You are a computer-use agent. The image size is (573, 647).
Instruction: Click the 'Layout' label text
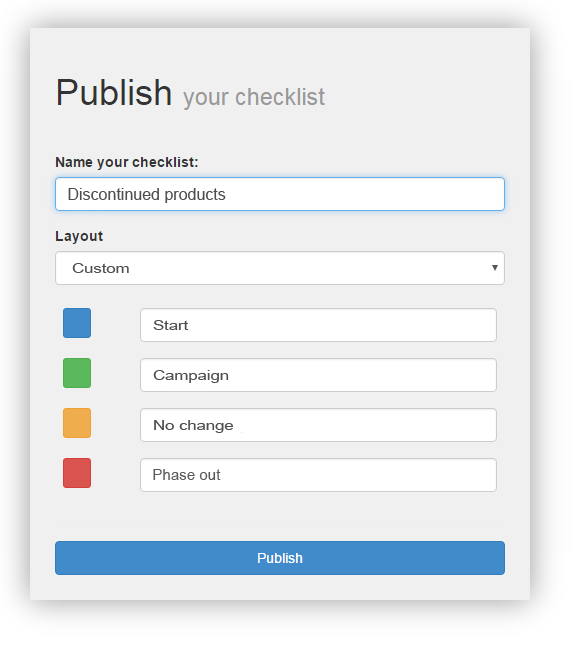pos(79,236)
